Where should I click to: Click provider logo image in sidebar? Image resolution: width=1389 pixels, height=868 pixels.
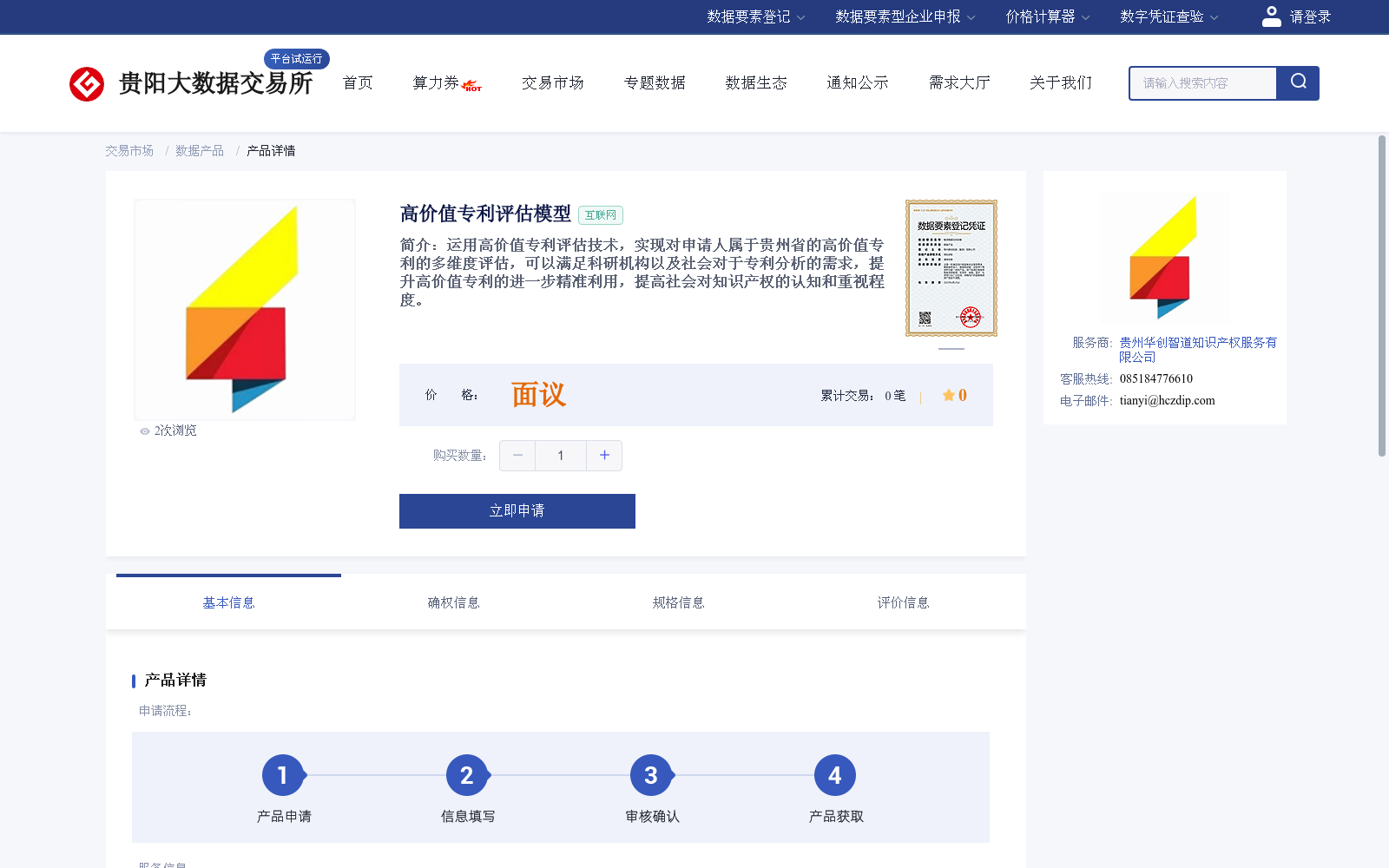coord(1164,258)
